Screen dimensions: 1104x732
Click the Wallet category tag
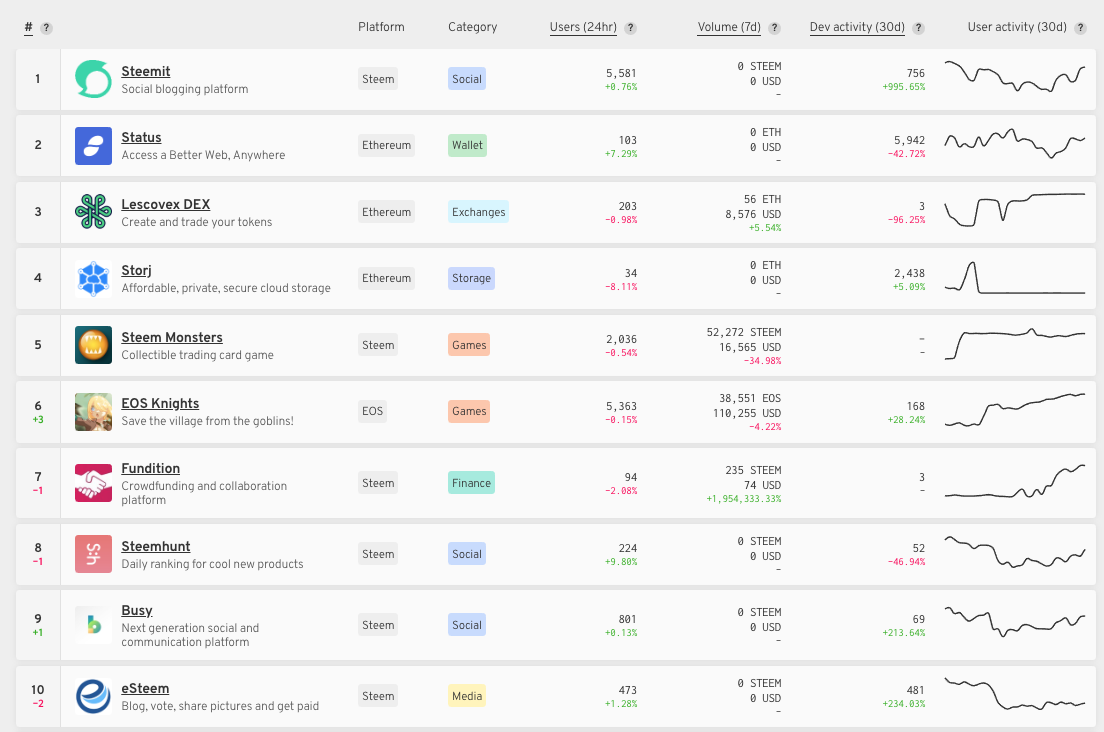point(468,145)
